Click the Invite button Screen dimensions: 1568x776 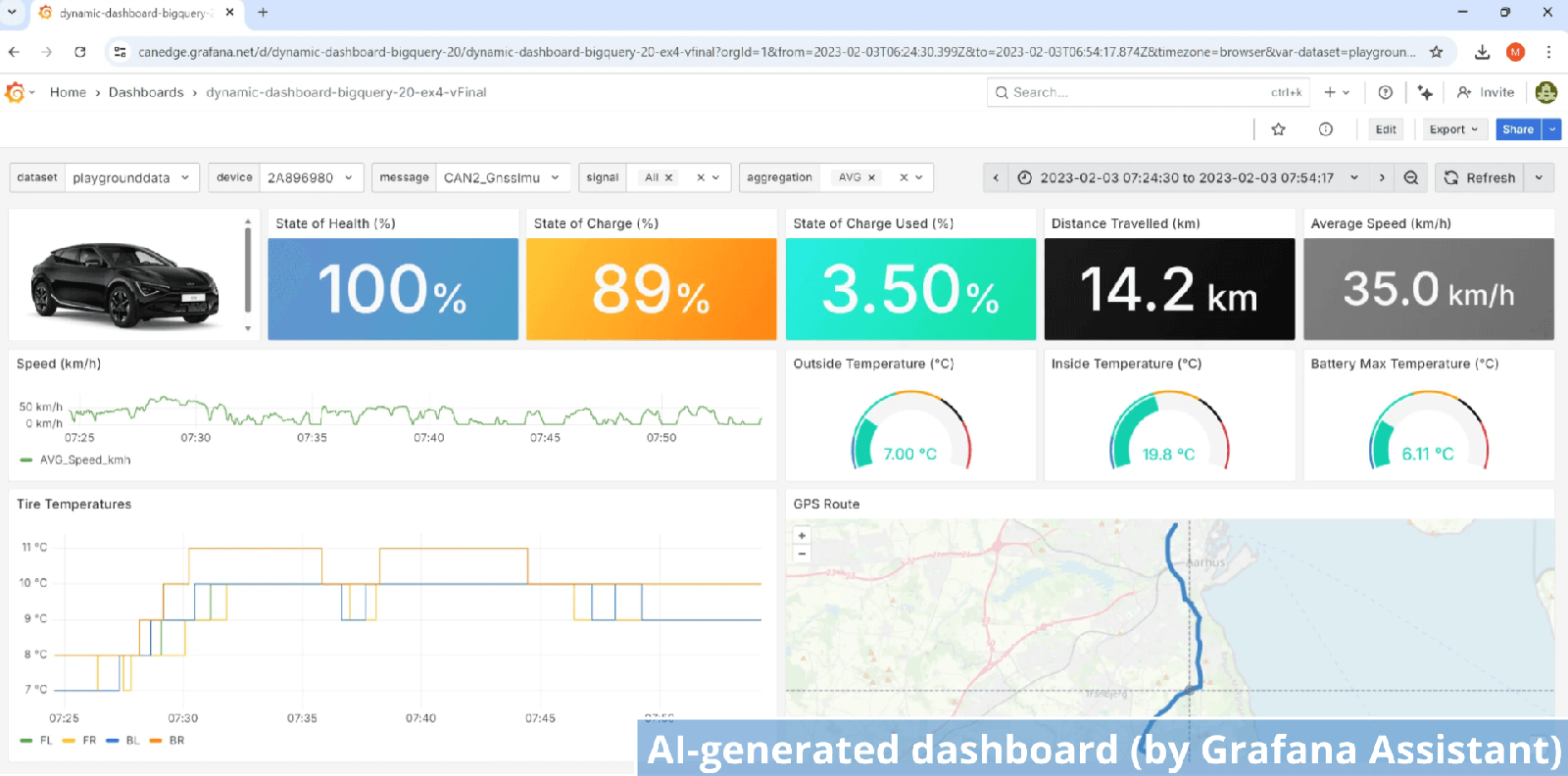point(1486,92)
